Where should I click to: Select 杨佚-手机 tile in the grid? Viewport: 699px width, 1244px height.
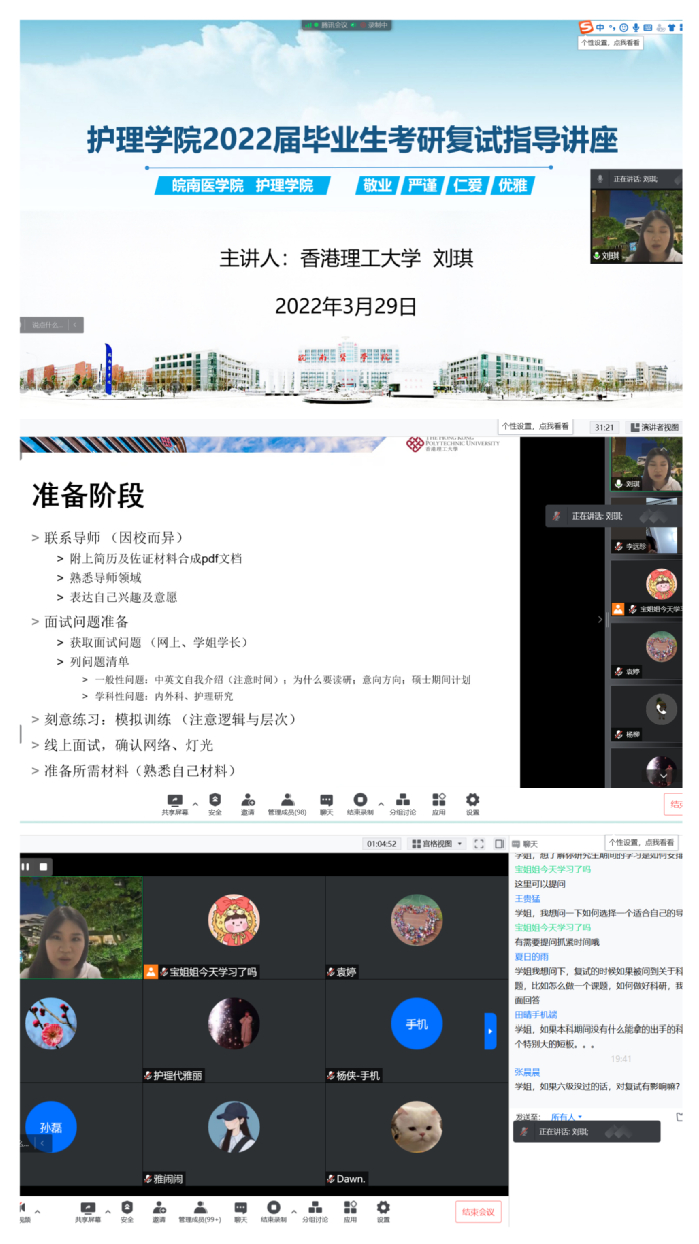pos(416,1031)
